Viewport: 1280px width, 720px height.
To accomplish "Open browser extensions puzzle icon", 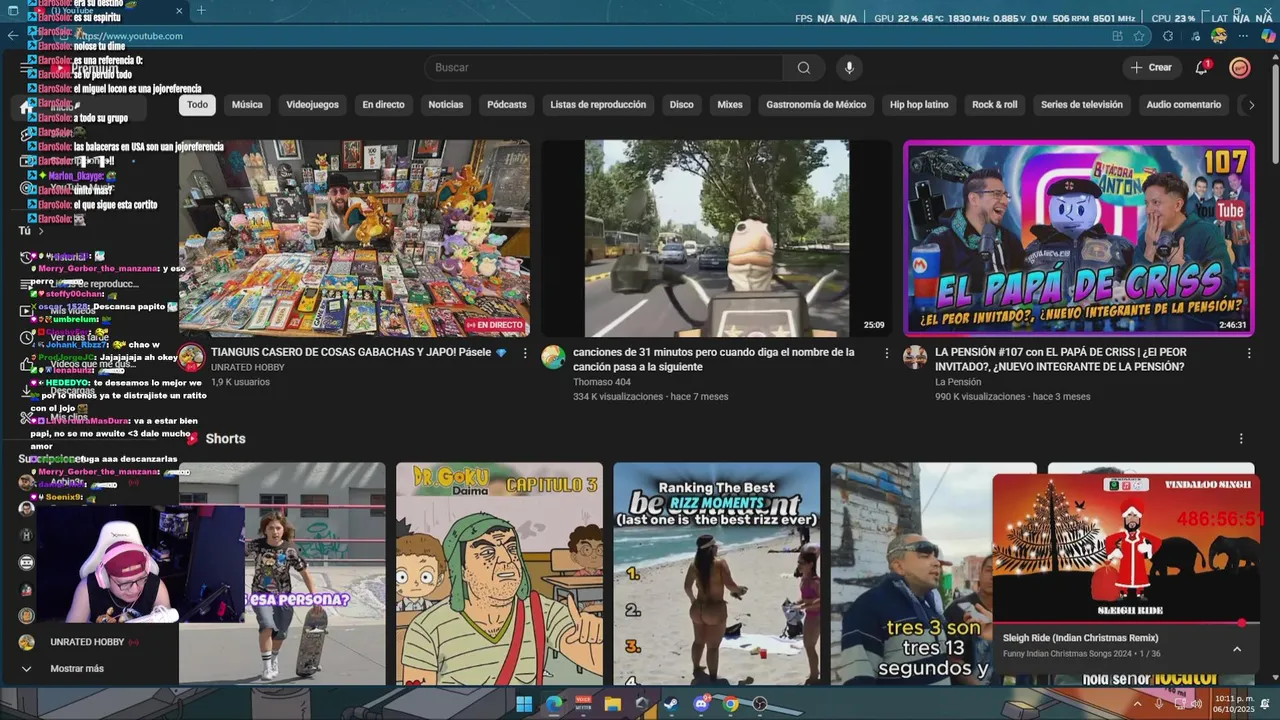I will tap(1168, 36).
